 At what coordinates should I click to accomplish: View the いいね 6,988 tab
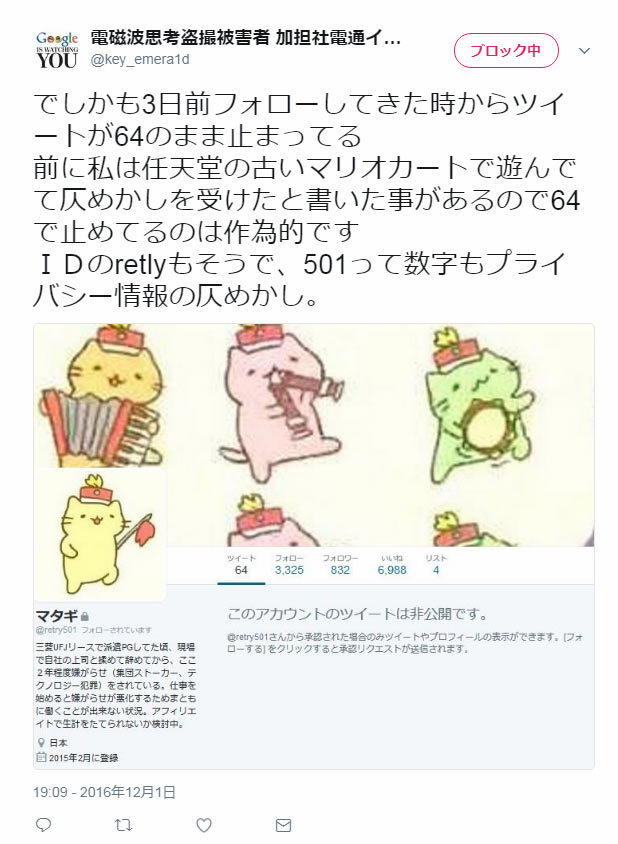(x=392, y=565)
